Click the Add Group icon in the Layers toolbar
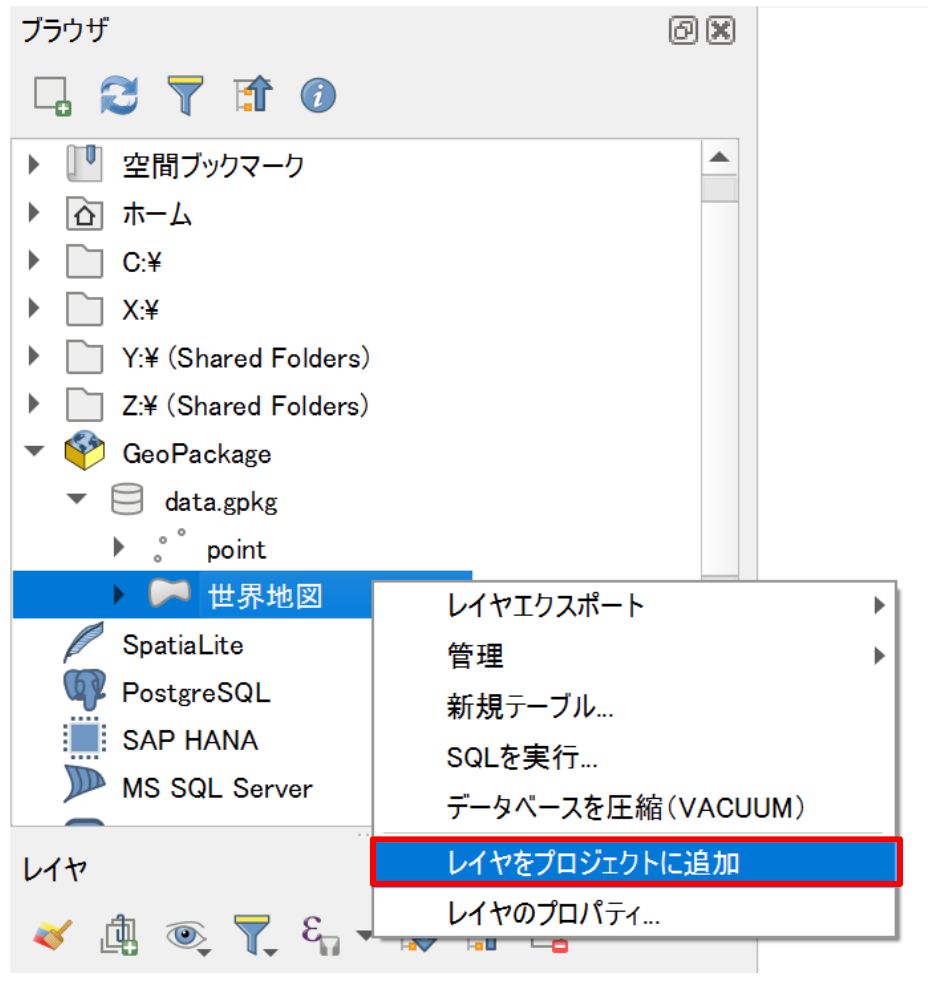This screenshot has width=928, height=992. [x=119, y=934]
